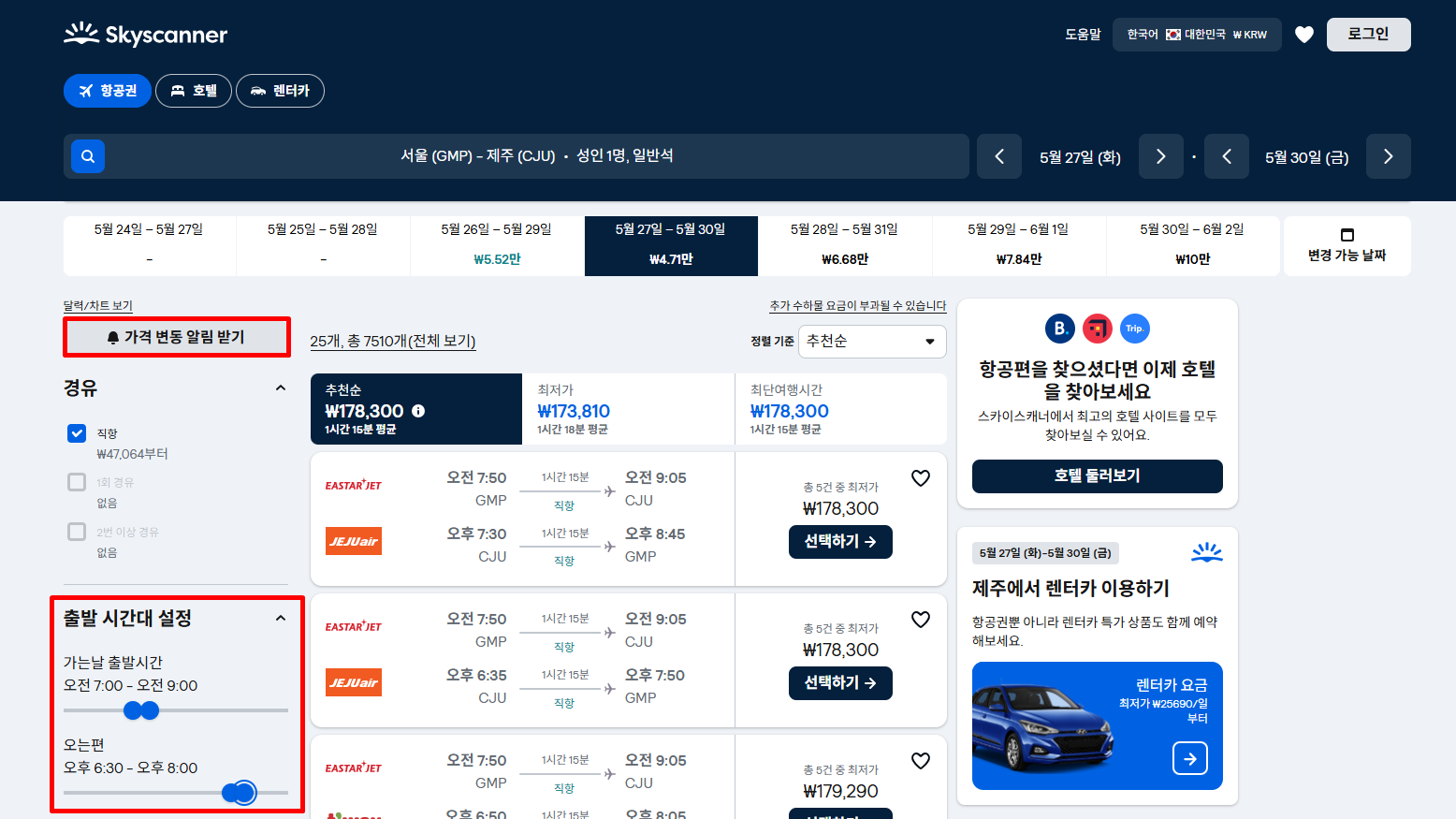Image resolution: width=1456 pixels, height=819 pixels.
Task: Click 전체 보기 results count link
Action: tap(393, 342)
